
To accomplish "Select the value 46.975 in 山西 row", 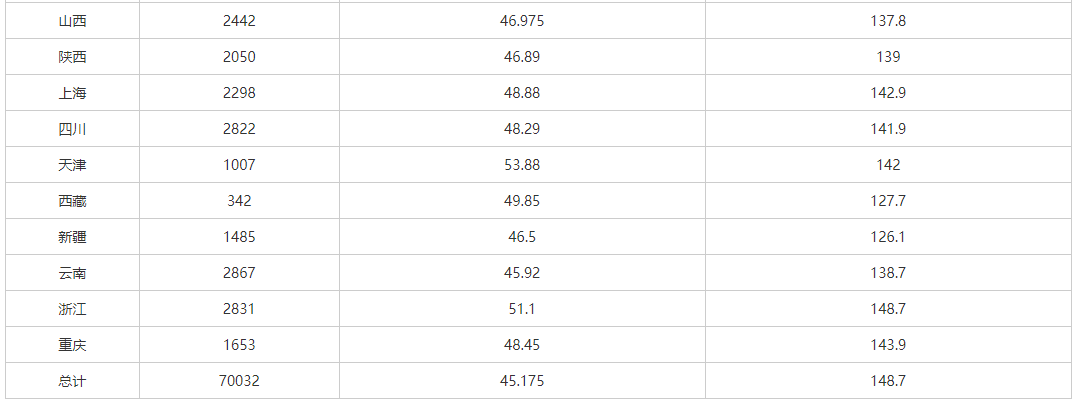I will pos(522,21).
